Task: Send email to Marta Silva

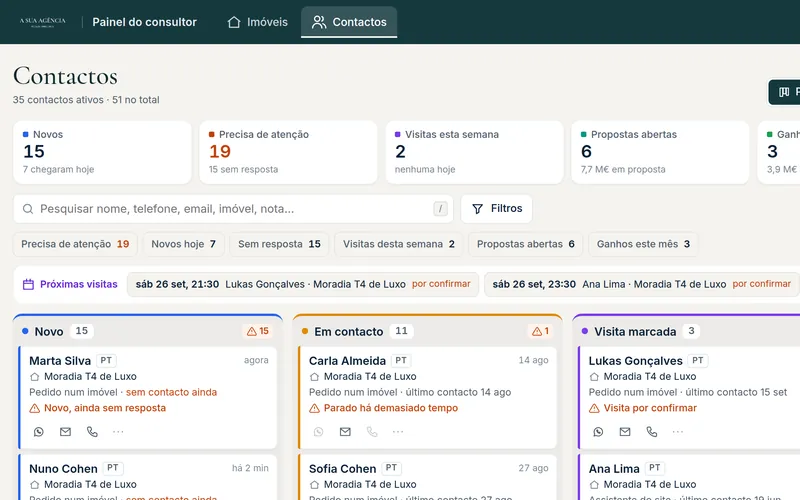Action: click(x=65, y=432)
